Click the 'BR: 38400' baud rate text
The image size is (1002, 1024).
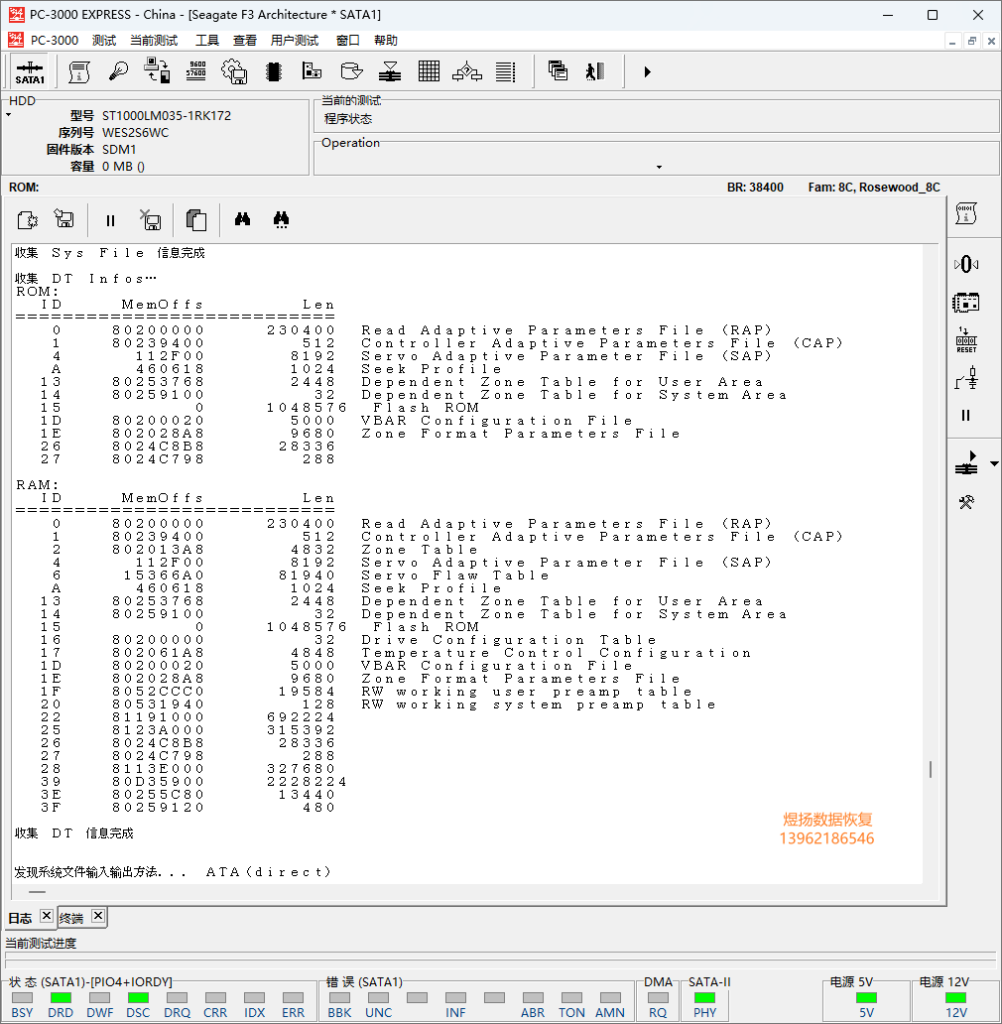(755, 187)
